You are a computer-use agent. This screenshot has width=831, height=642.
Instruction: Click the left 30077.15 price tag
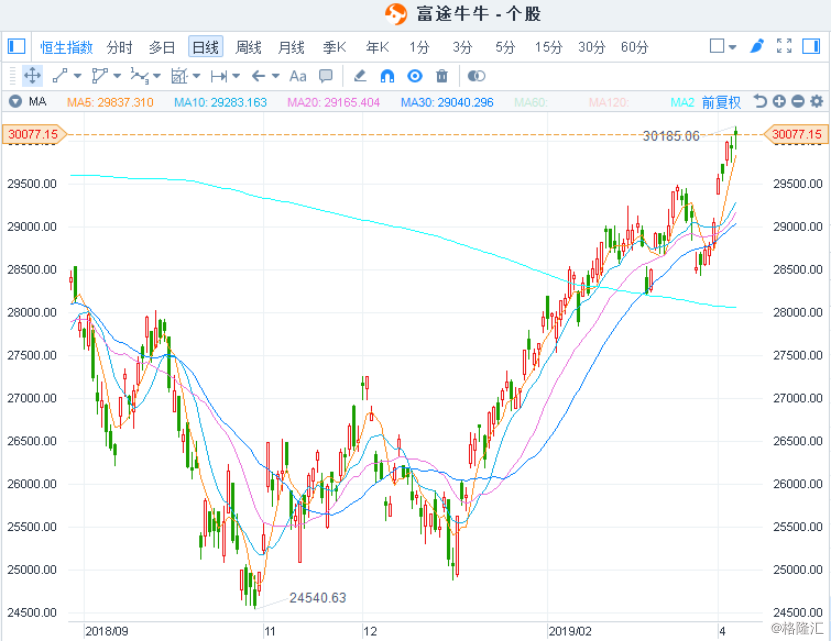point(34,134)
